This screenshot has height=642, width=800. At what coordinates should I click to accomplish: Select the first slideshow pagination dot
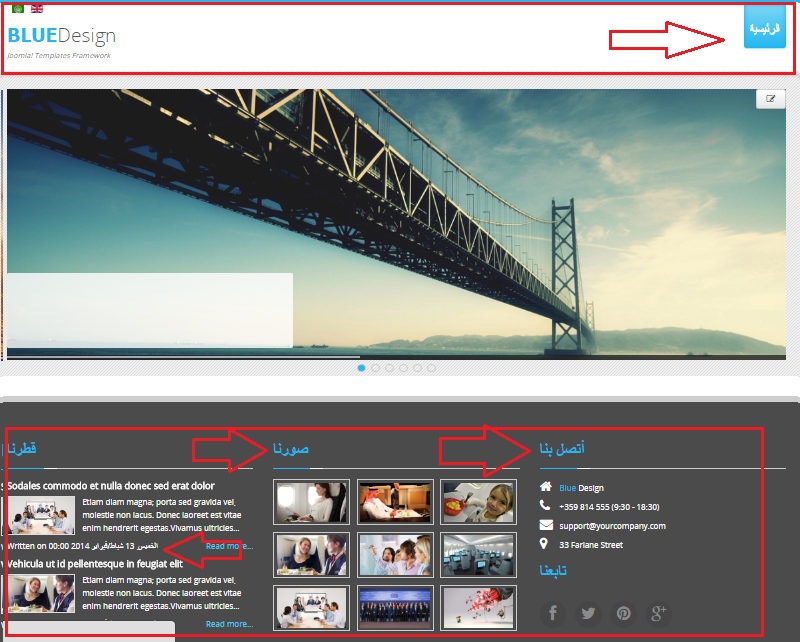pyautogui.click(x=362, y=368)
